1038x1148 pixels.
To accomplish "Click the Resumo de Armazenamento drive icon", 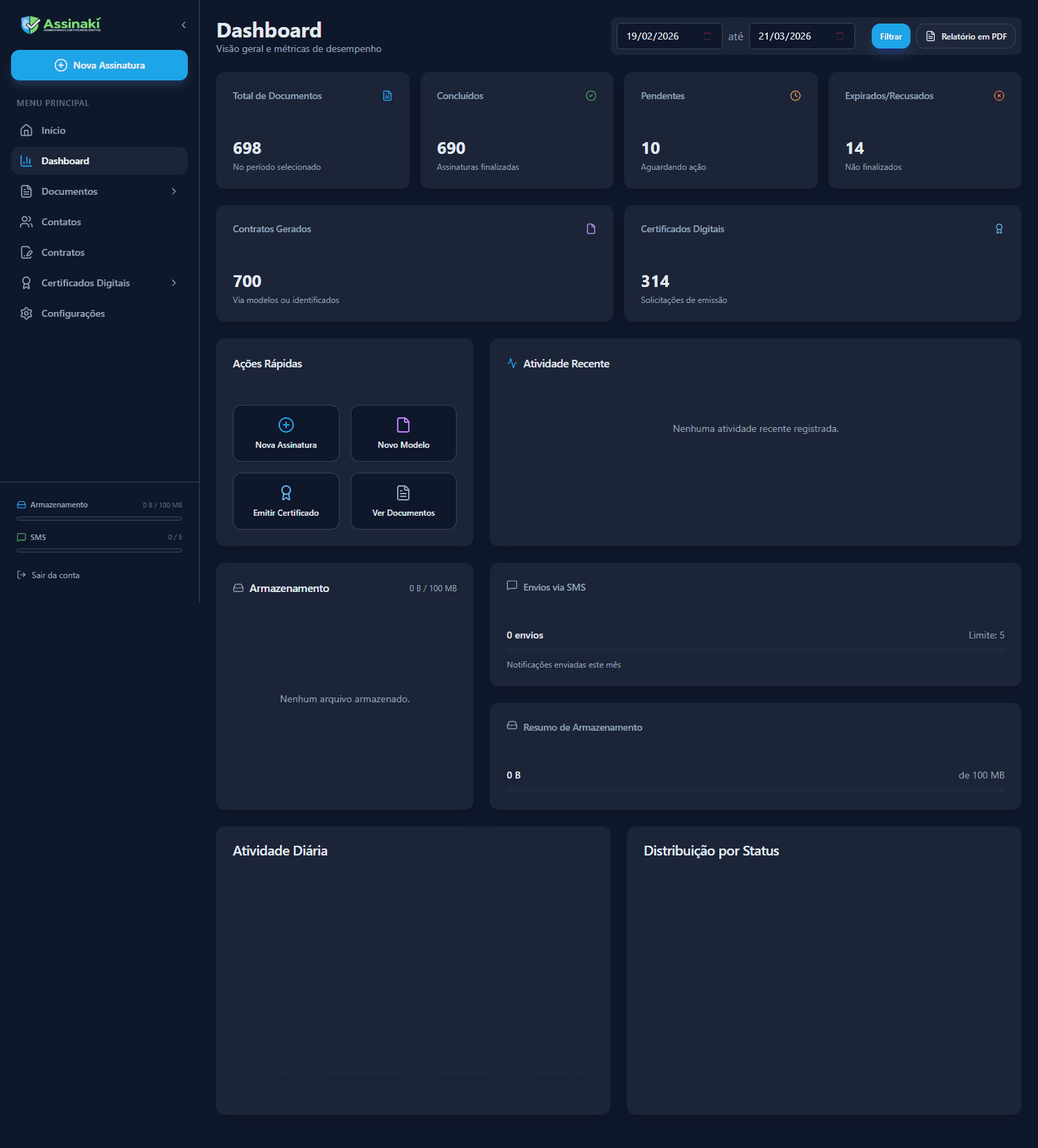I will (512, 726).
